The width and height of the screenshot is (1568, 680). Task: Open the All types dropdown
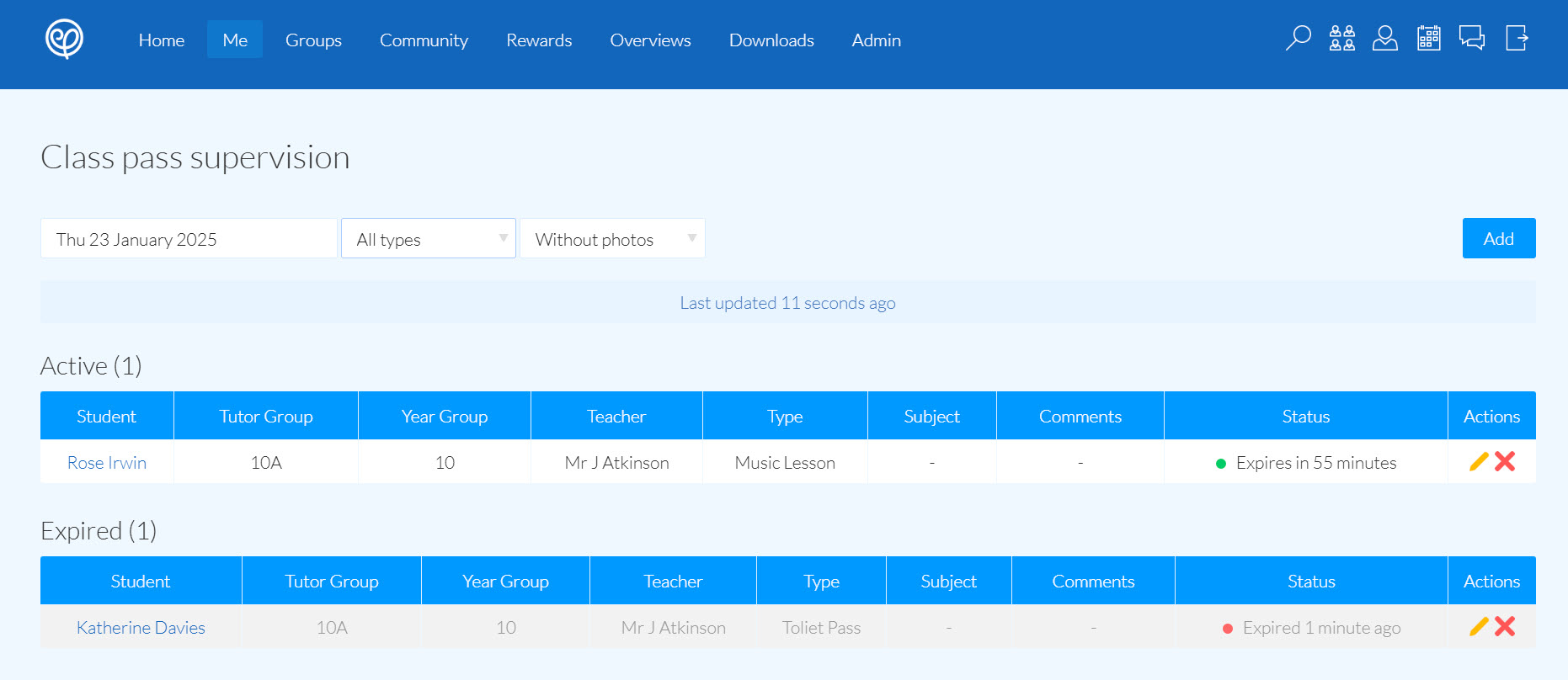point(429,238)
